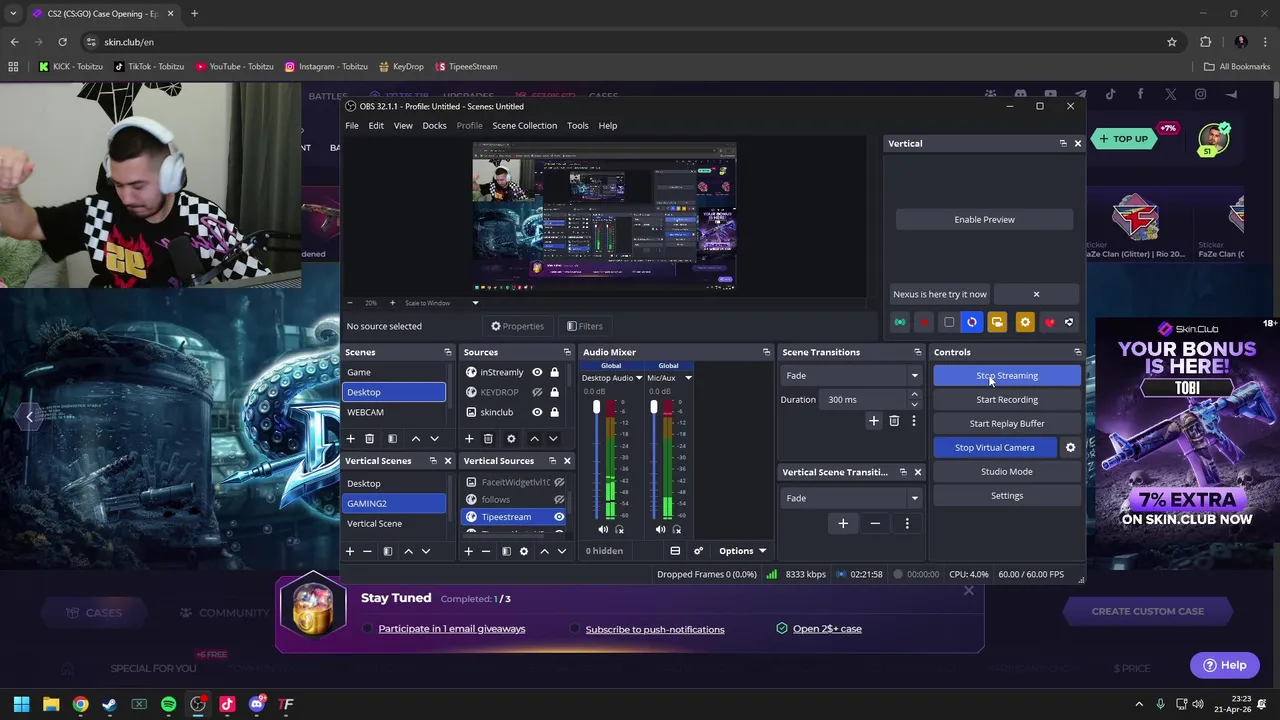Show the follows vertical source
The image size is (1280, 720).
[x=559, y=499]
